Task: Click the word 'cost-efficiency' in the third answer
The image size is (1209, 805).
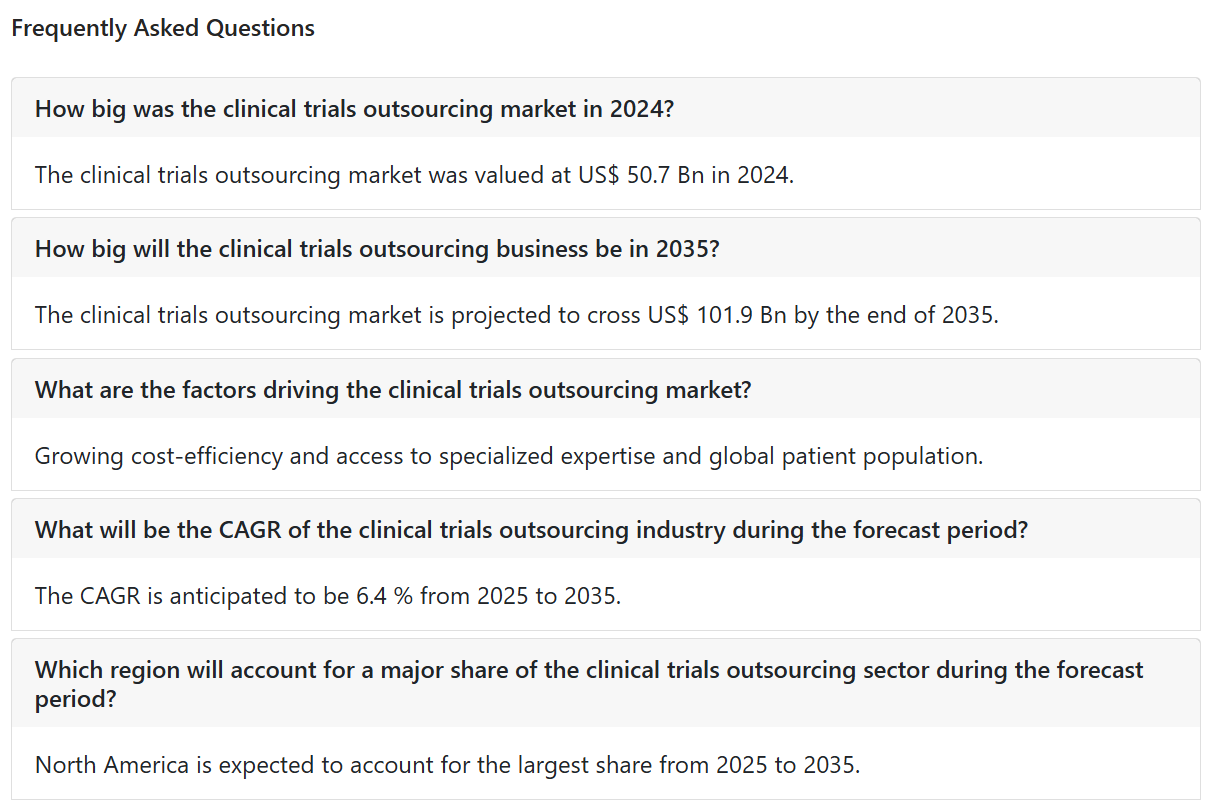Action: 207,456
